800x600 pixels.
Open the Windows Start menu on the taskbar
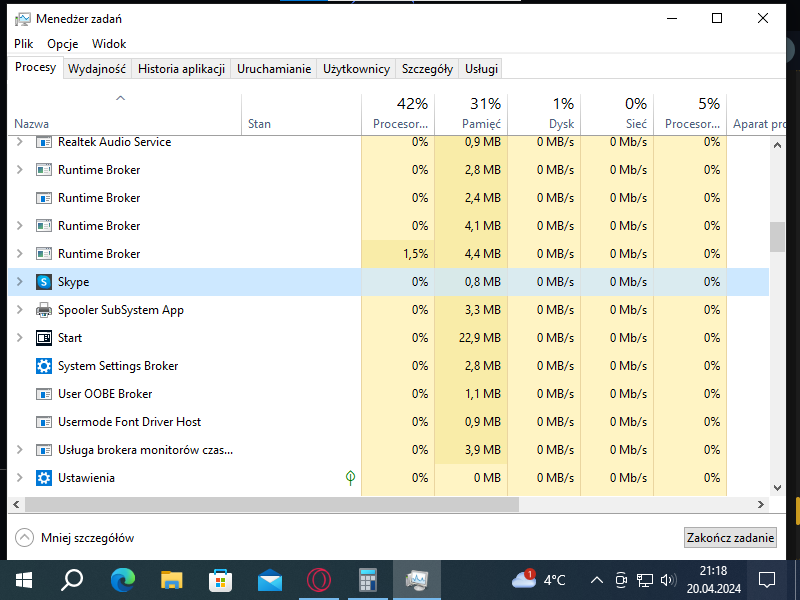point(23,580)
